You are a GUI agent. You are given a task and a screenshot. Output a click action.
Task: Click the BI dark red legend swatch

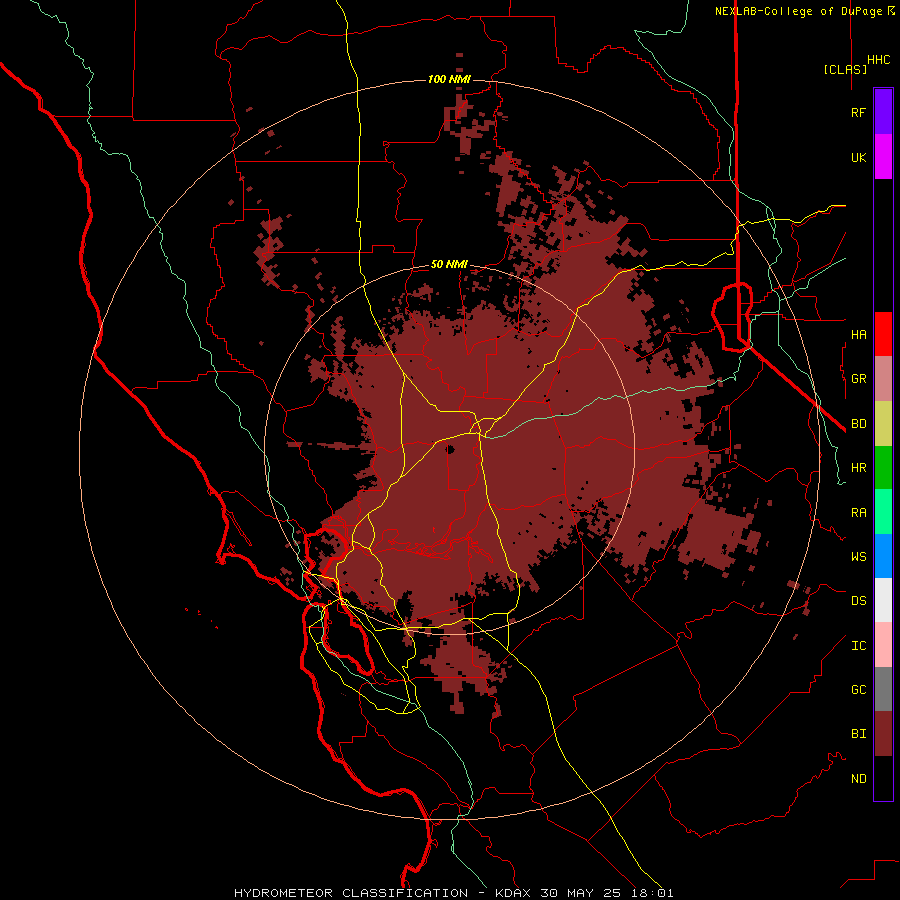point(883,734)
